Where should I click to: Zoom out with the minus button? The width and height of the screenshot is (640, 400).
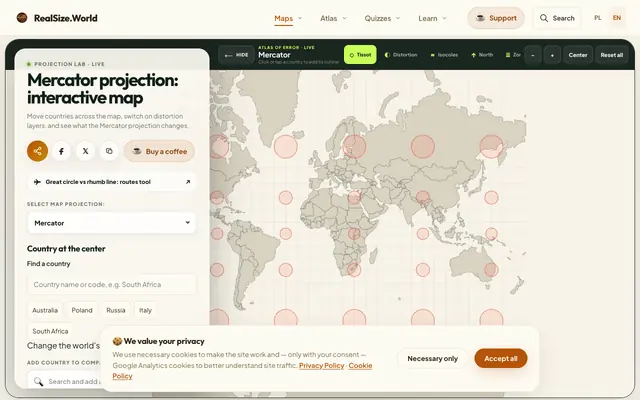(x=533, y=55)
